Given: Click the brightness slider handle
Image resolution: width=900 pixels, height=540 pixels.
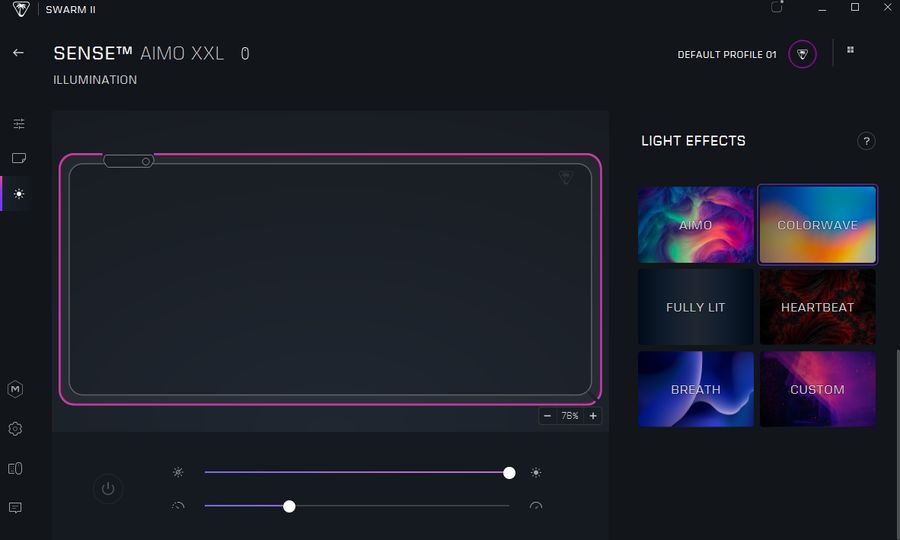Looking at the screenshot, I should (509, 472).
